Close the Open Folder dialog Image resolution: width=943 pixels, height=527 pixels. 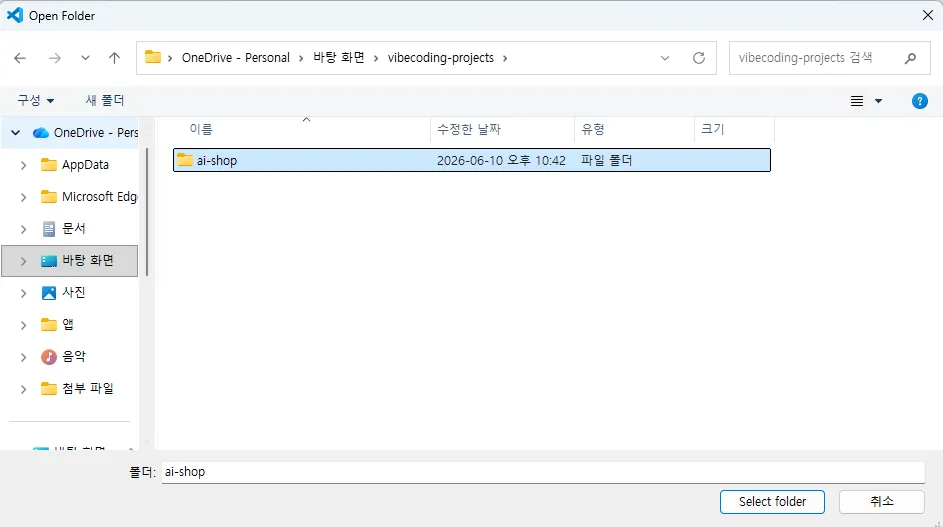[927, 15]
